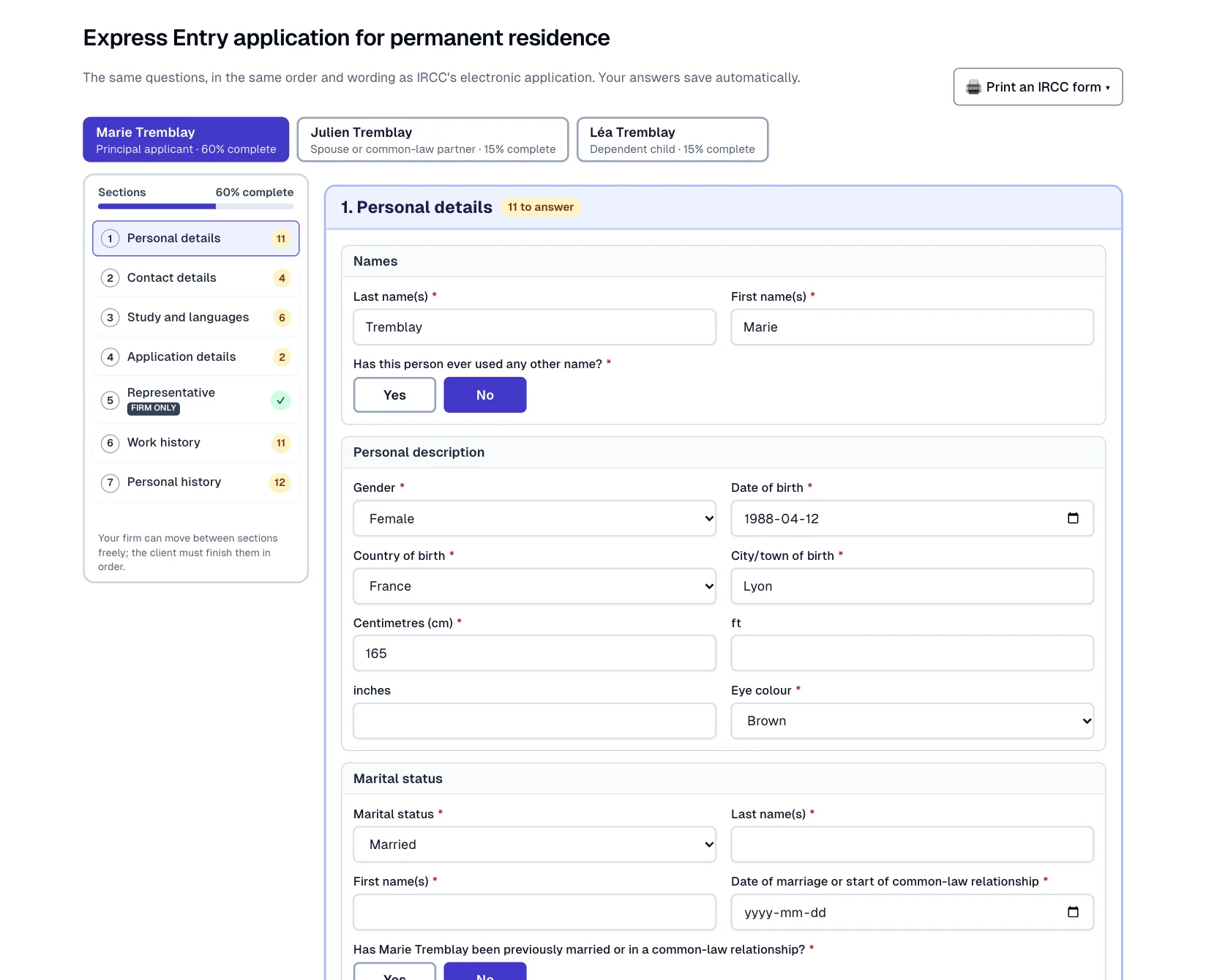Screen dimensions: 1206x980
Task: Click the empty inches height field
Action: coord(535,721)
